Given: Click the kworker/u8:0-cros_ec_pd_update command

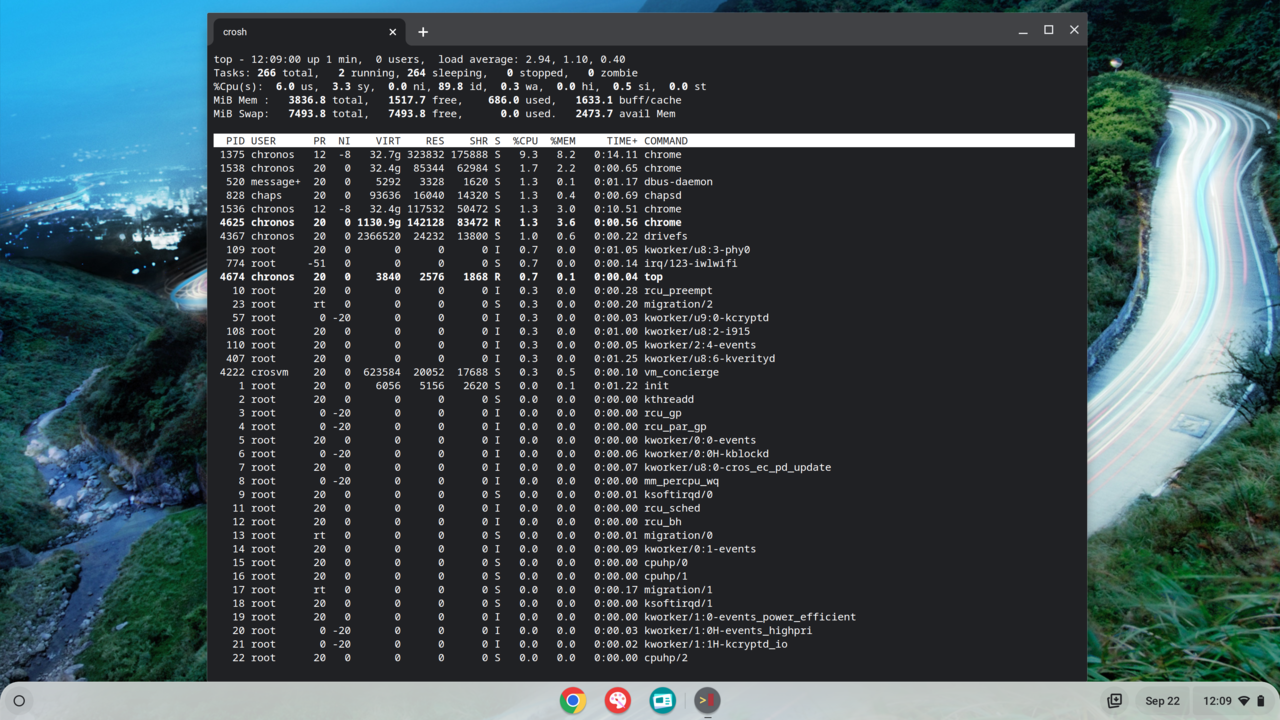Looking at the screenshot, I should (738, 467).
